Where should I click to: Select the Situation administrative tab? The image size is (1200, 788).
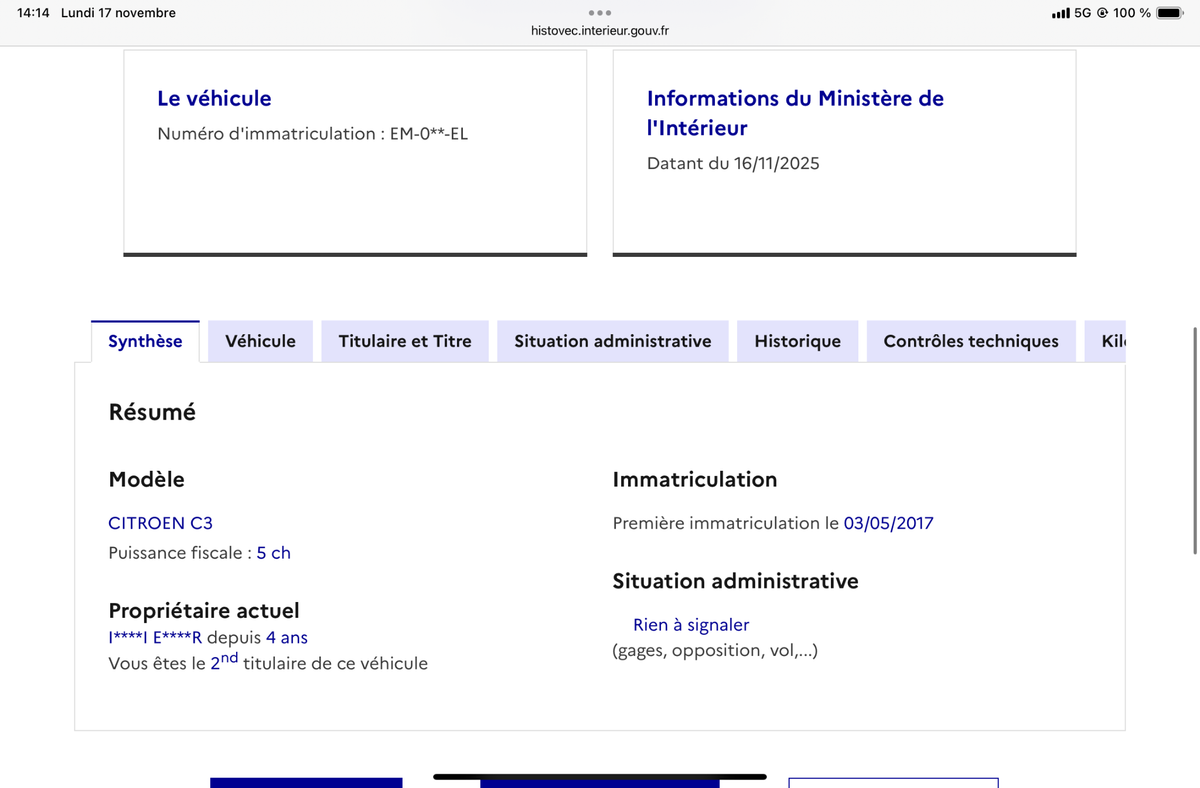[x=612, y=341]
